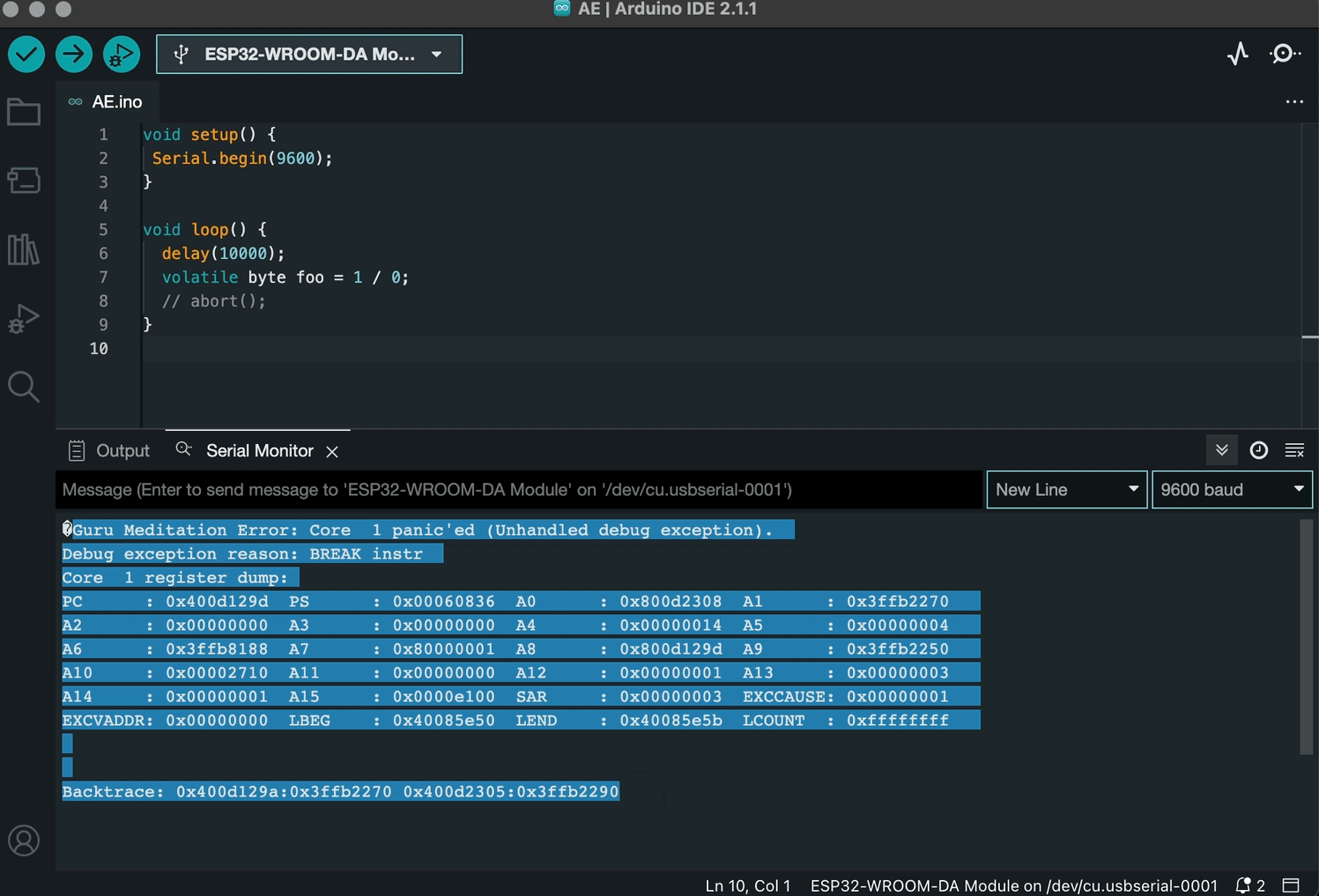This screenshot has width=1319, height=896.
Task: Click board port info in status bar
Action: click(x=1013, y=885)
